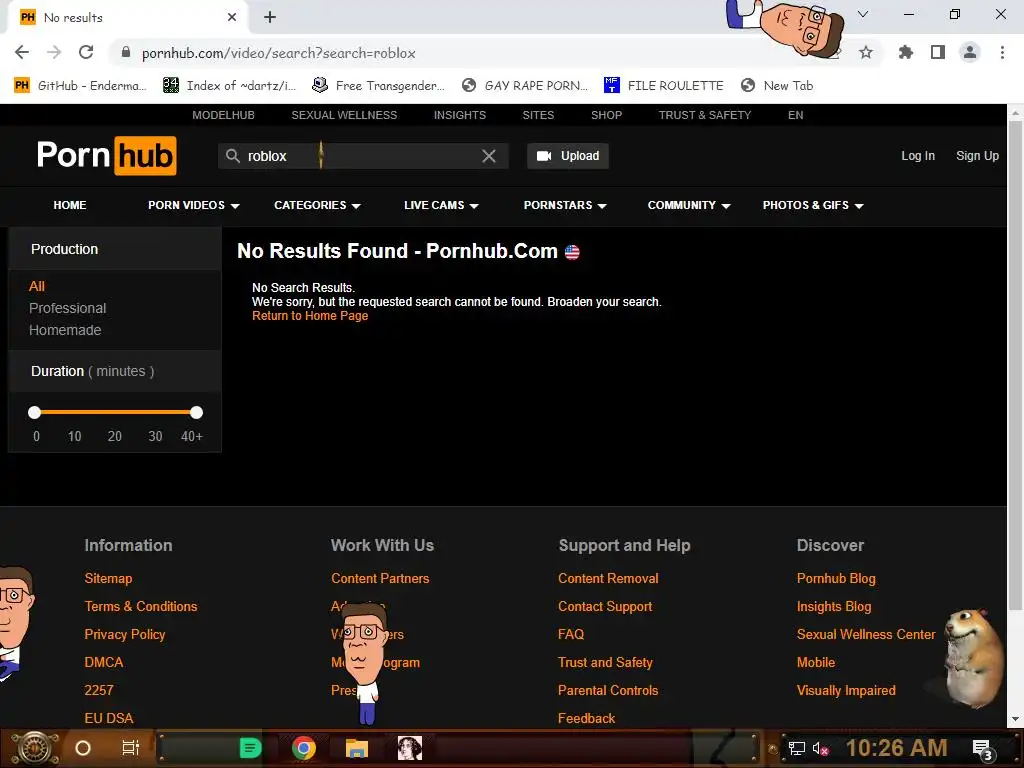Open the 'New Tab' bookmark
Screen dimensions: 1024x768
click(x=777, y=86)
